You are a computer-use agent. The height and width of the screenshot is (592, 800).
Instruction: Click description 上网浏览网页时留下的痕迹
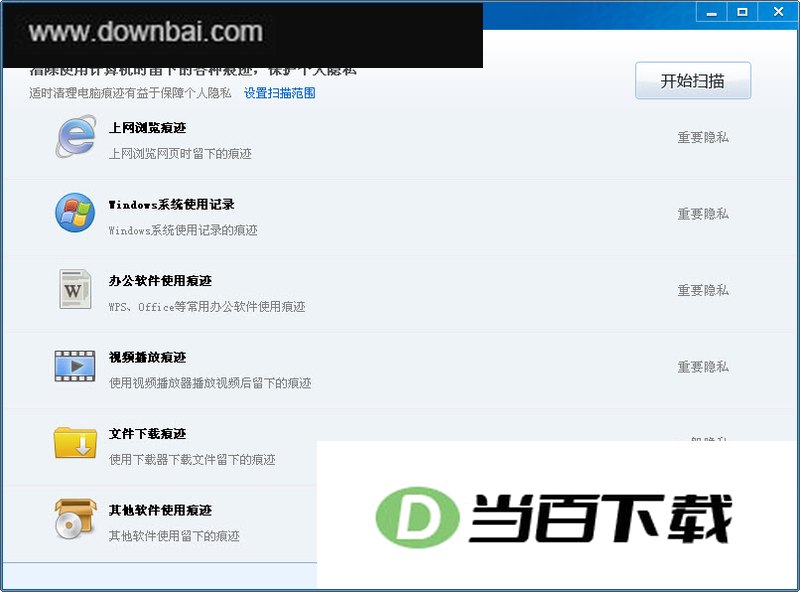point(180,154)
